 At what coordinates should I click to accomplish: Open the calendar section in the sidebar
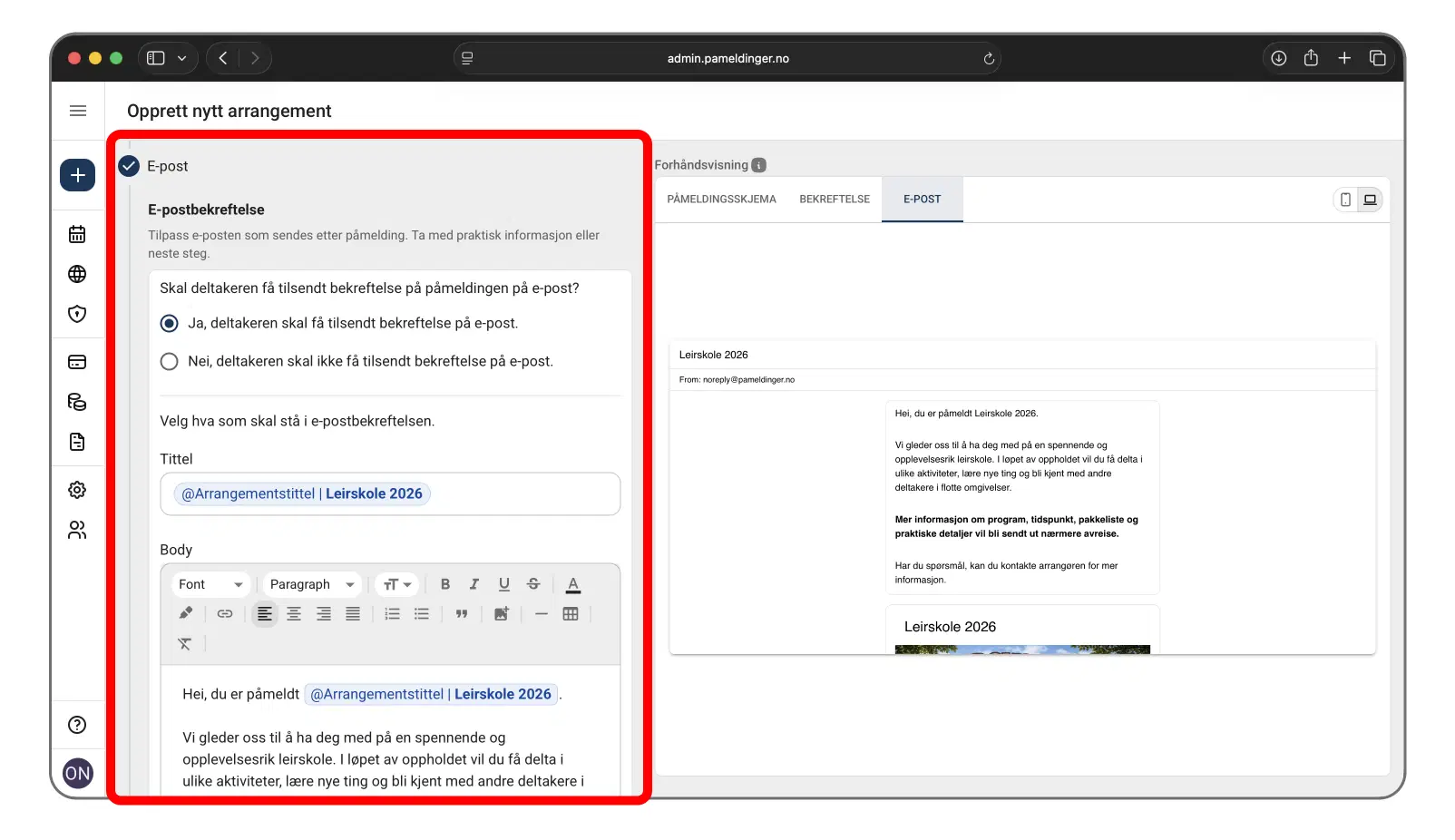[78, 233]
